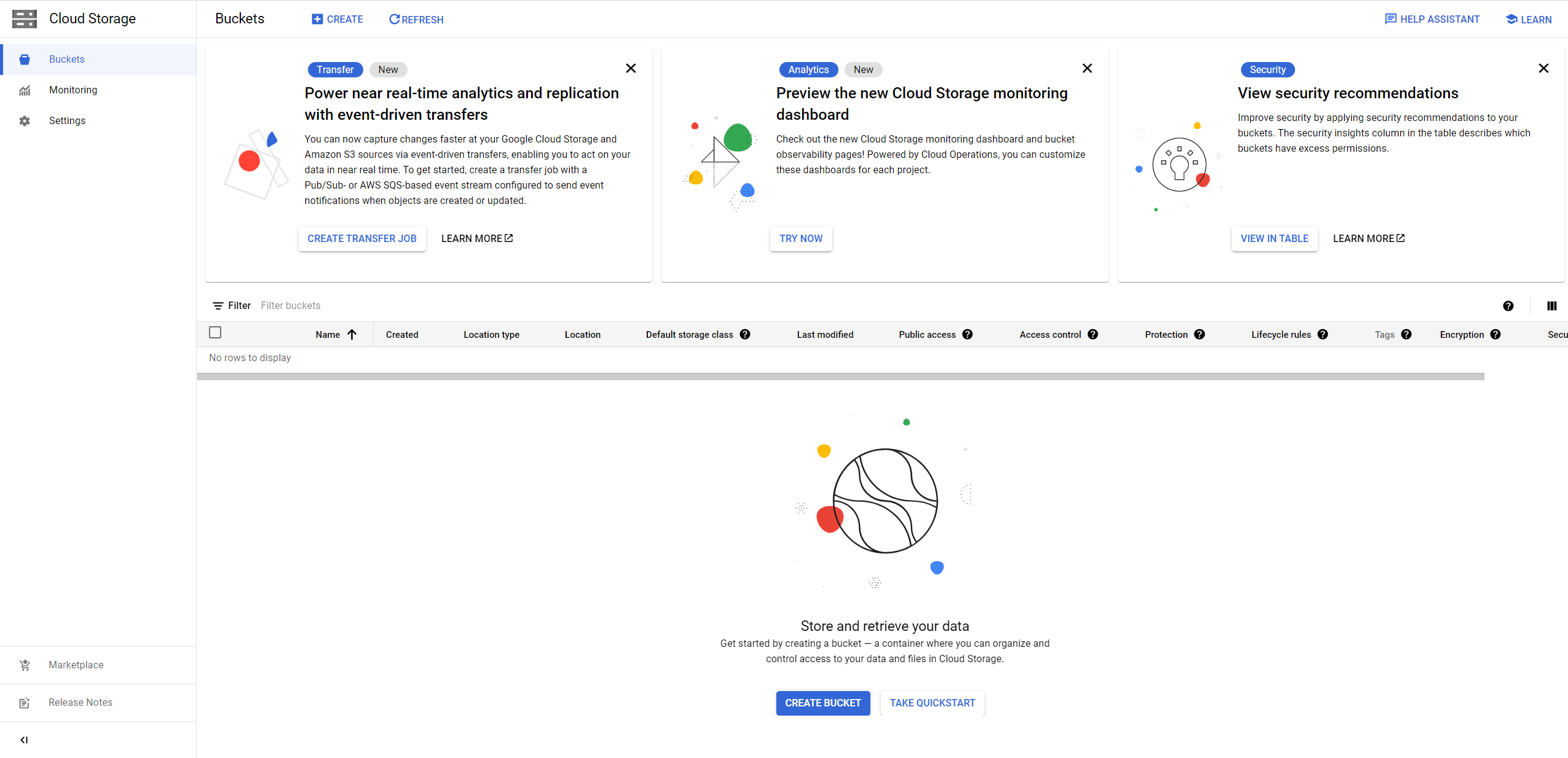
Task: Click the Cloud Storage product icon
Action: tap(25, 19)
